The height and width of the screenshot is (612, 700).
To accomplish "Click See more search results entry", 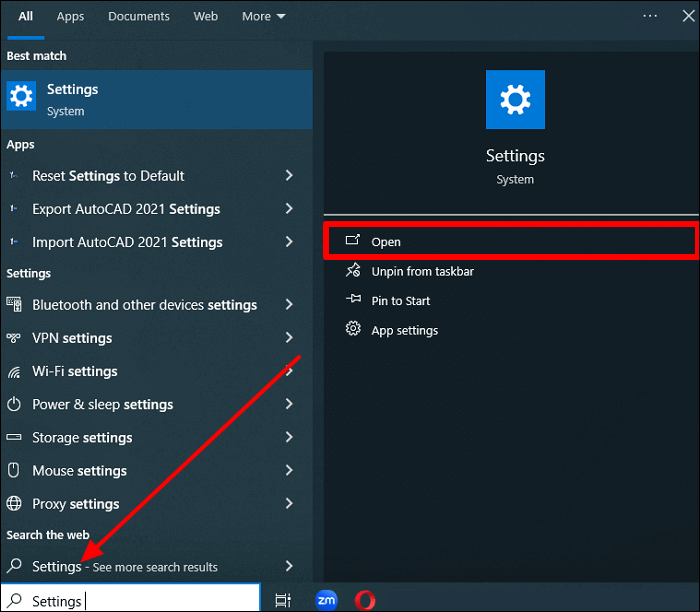I will click(x=157, y=566).
